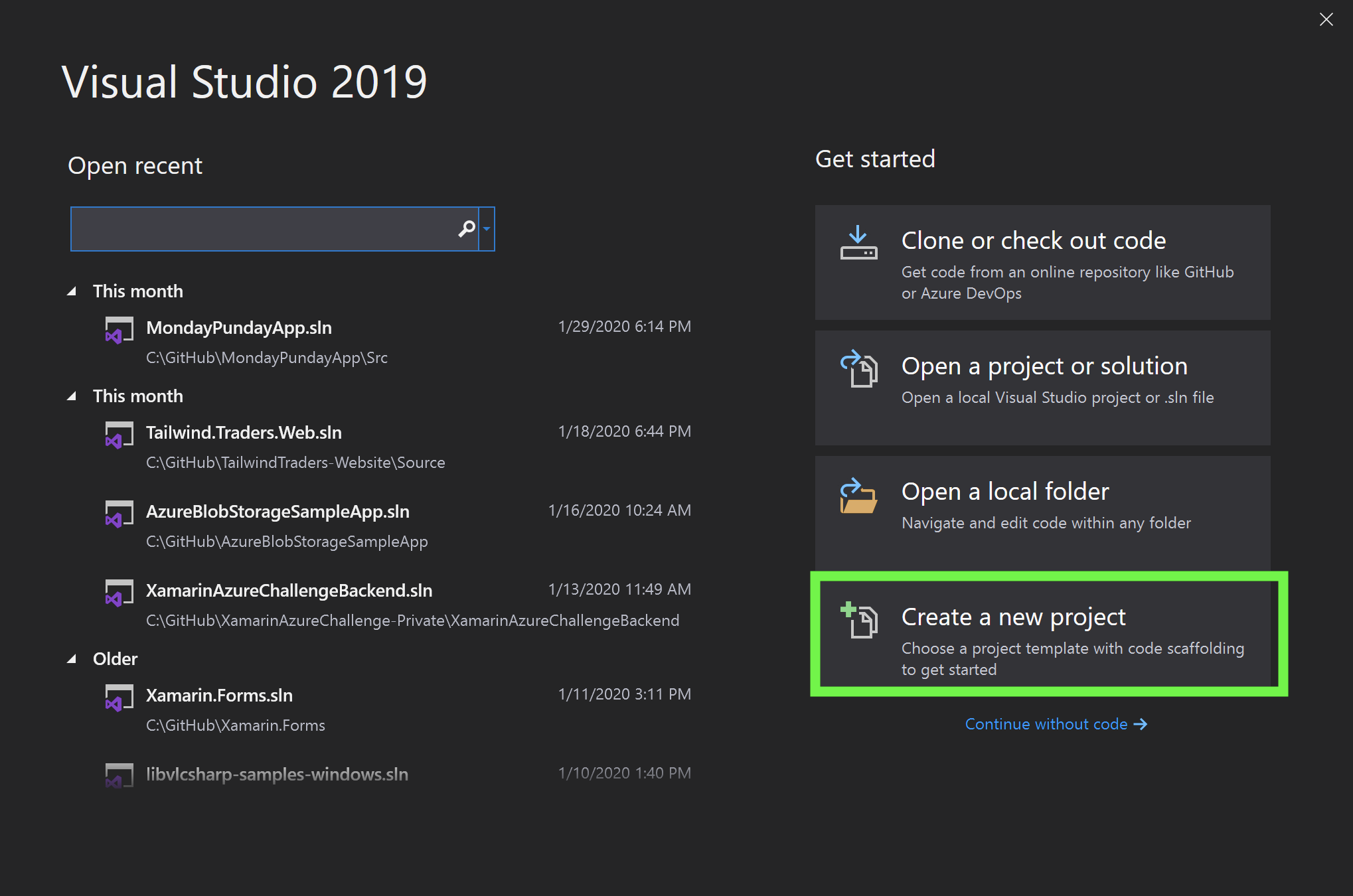
Task: Collapse the Older group
Action: pyautogui.click(x=72, y=659)
